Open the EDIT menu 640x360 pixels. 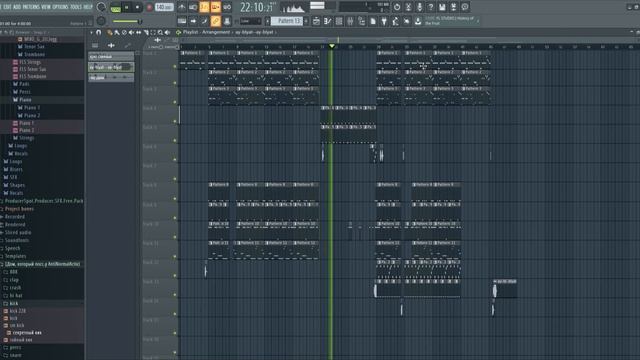click(x=7, y=7)
